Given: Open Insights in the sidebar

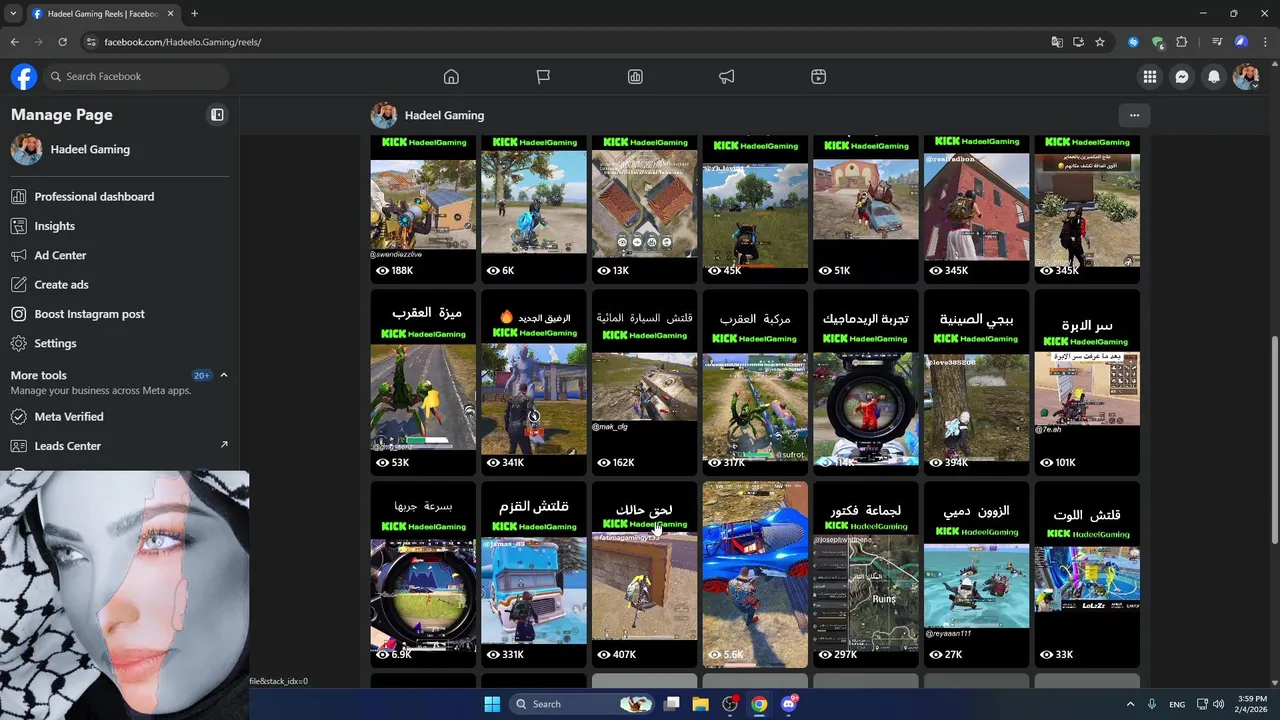Looking at the screenshot, I should pos(55,226).
